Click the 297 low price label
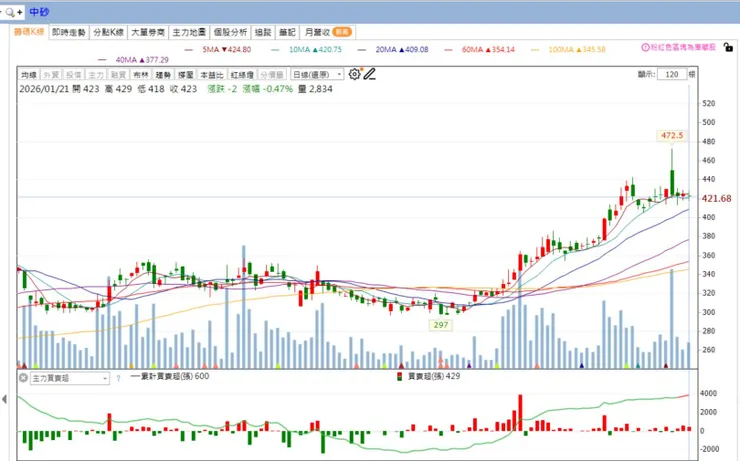The image size is (740, 461). pyautogui.click(x=441, y=325)
